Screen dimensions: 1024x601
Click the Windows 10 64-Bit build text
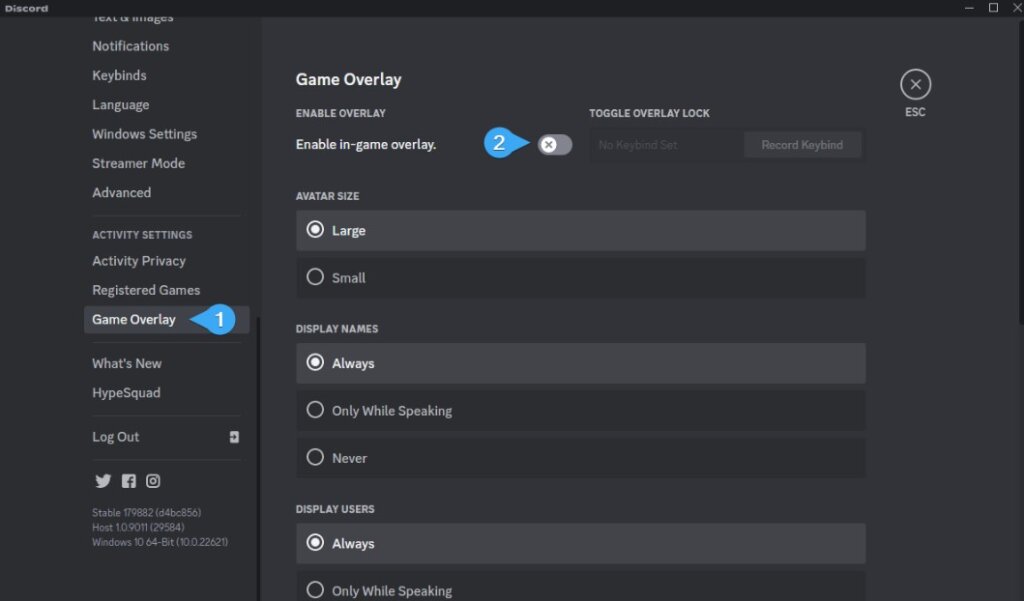(160, 542)
